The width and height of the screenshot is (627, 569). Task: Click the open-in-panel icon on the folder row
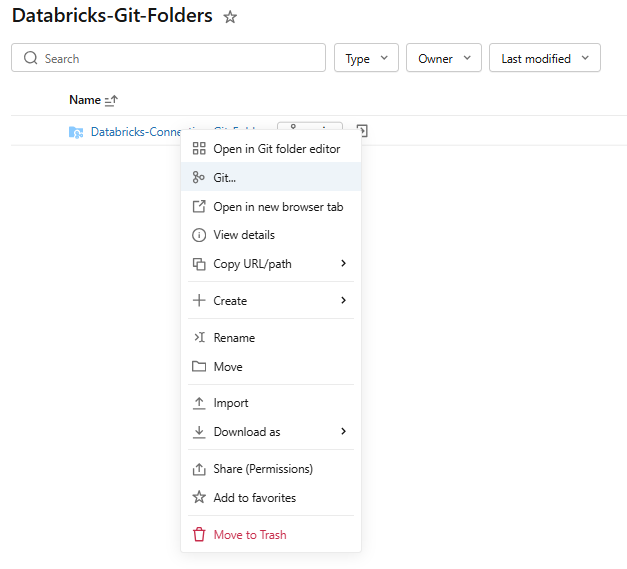click(x=362, y=130)
